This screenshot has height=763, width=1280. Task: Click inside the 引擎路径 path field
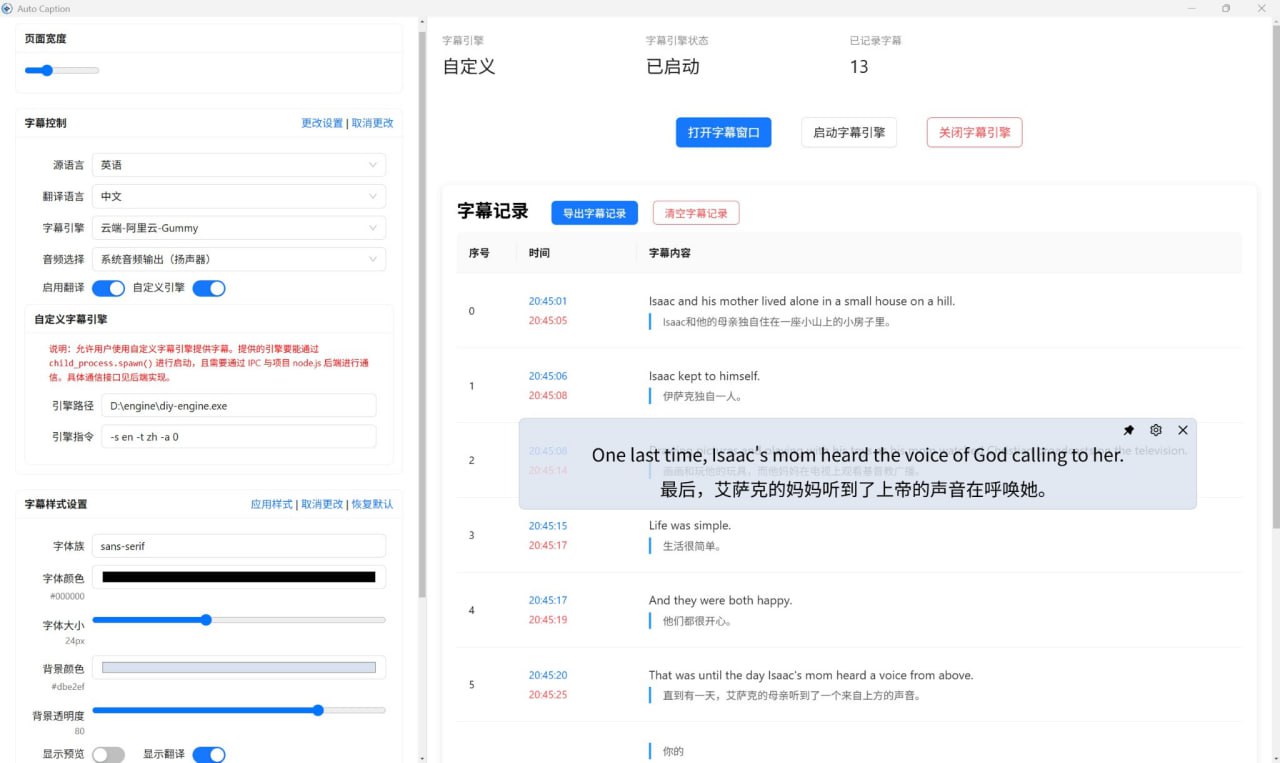[239, 405]
